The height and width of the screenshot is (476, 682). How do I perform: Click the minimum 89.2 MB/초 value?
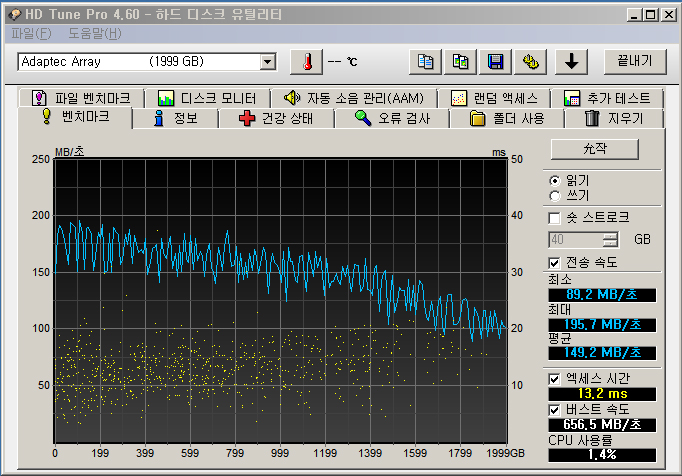(602, 295)
